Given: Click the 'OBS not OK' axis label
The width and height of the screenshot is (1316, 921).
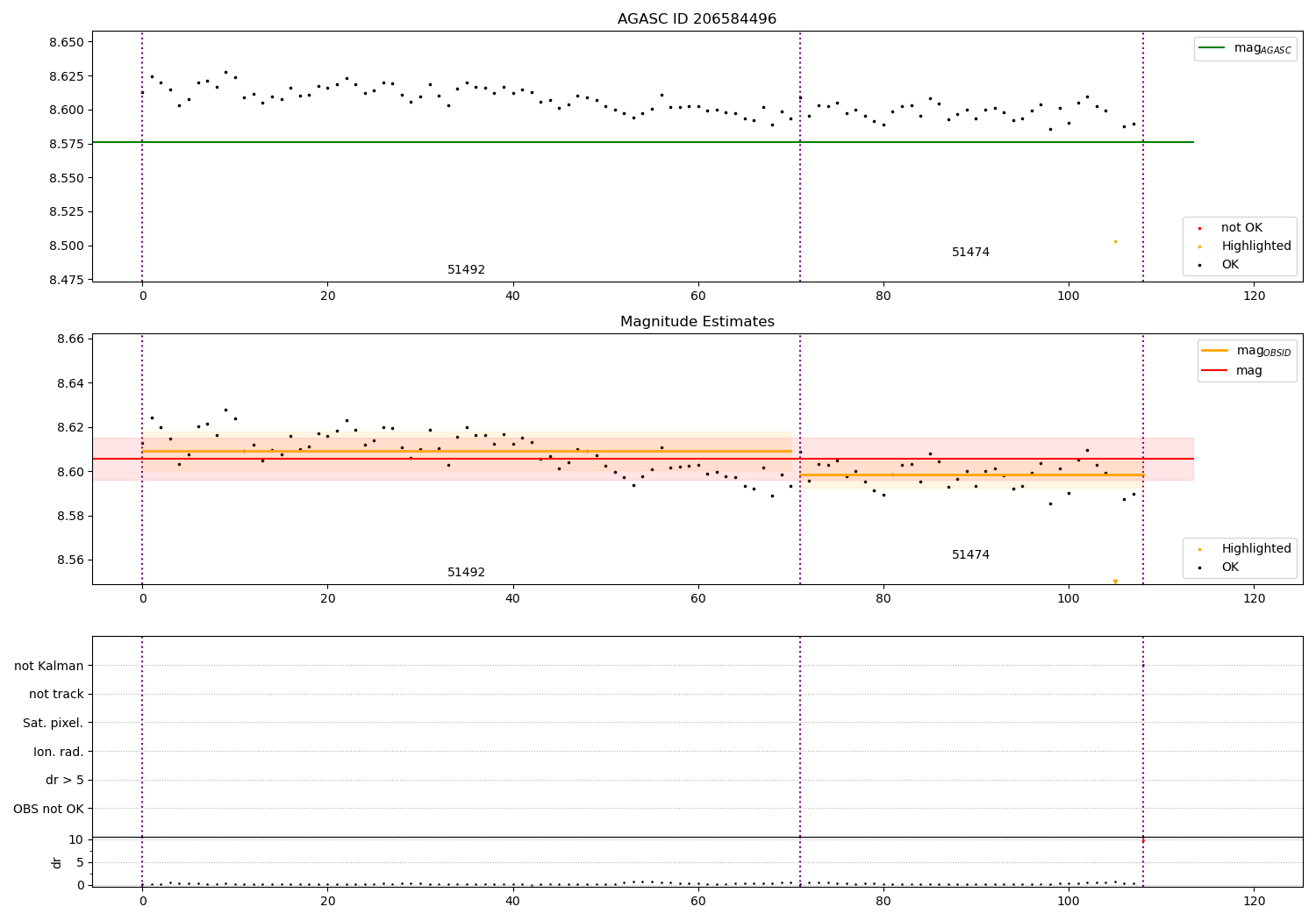Looking at the screenshot, I should pyautogui.click(x=49, y=810).
